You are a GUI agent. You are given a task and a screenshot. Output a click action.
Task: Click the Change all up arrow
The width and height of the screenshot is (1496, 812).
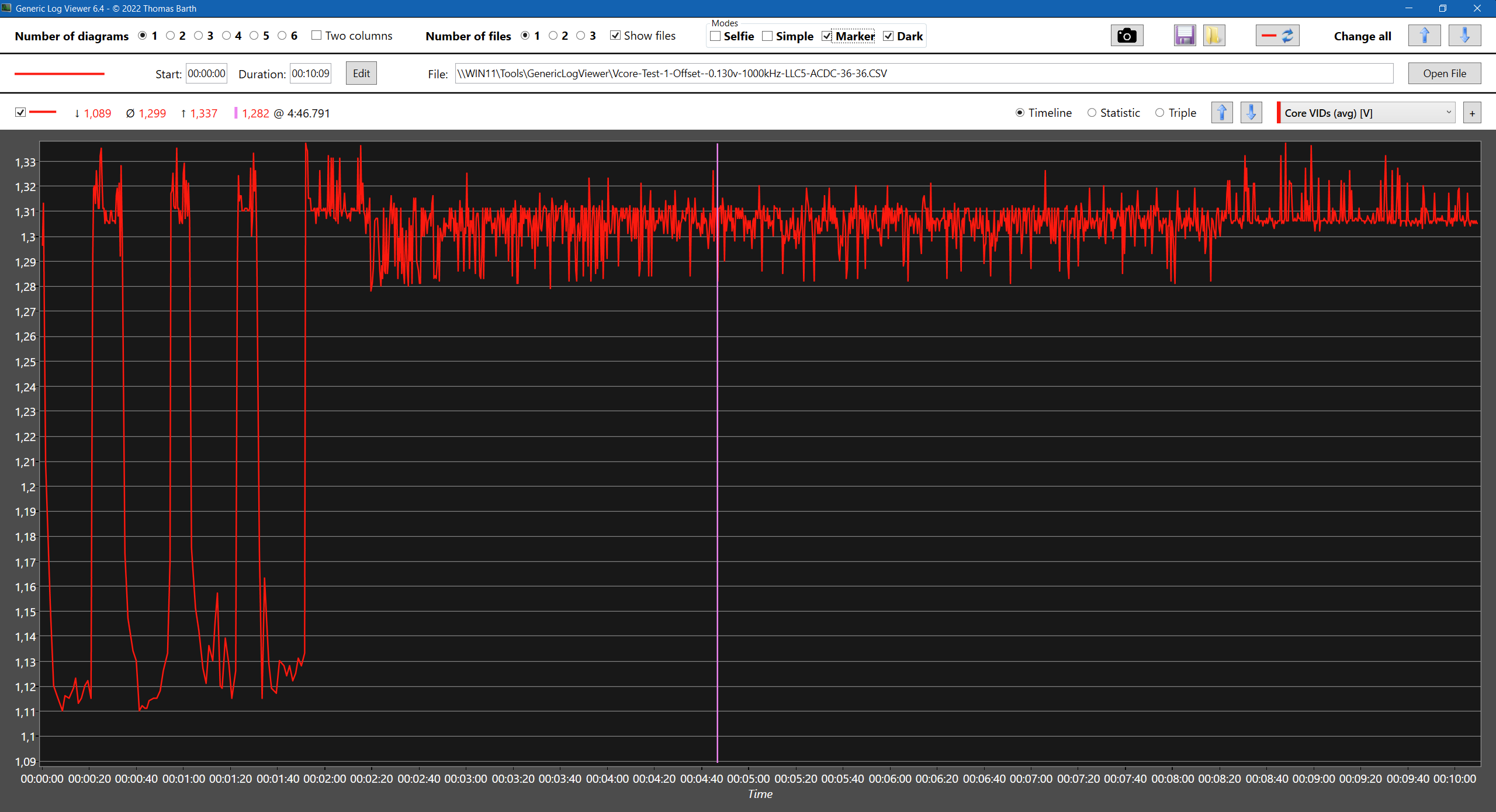1424,36
